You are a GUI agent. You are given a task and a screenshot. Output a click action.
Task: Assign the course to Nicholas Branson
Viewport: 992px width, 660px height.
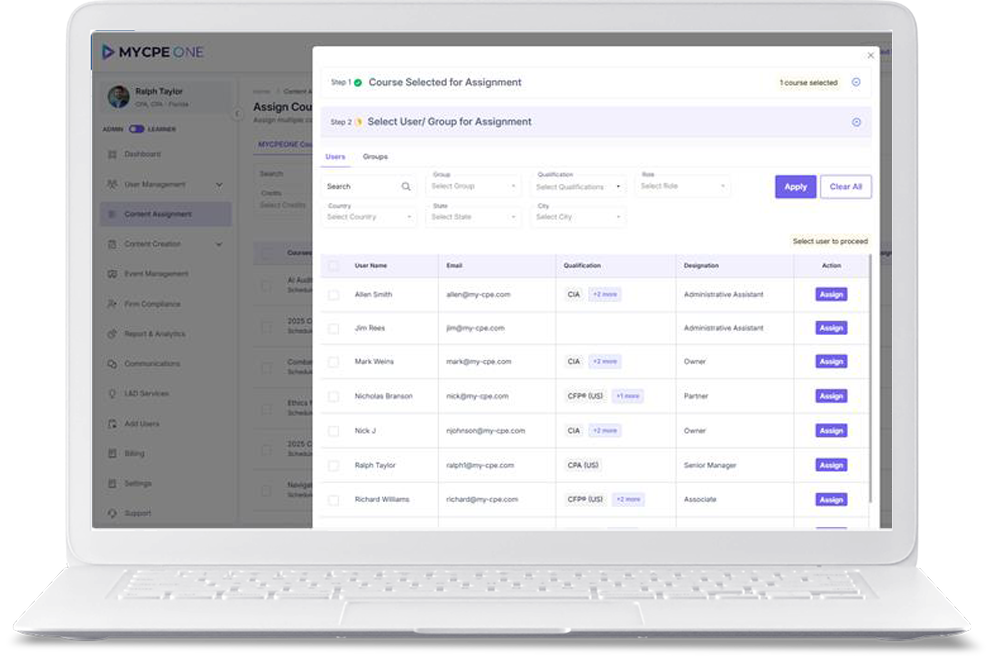(x=831, y=396)
